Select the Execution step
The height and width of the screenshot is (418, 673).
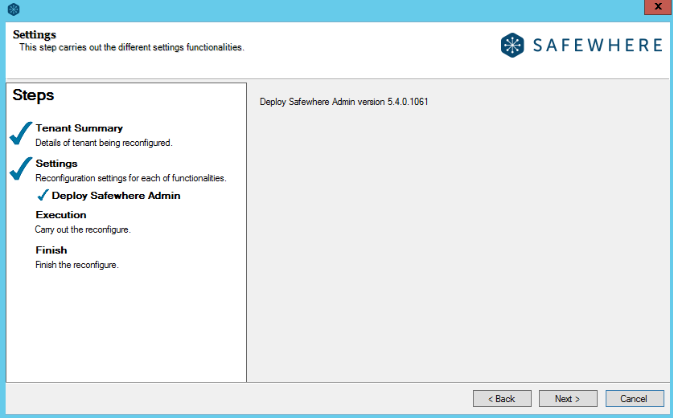coord(60,214)
